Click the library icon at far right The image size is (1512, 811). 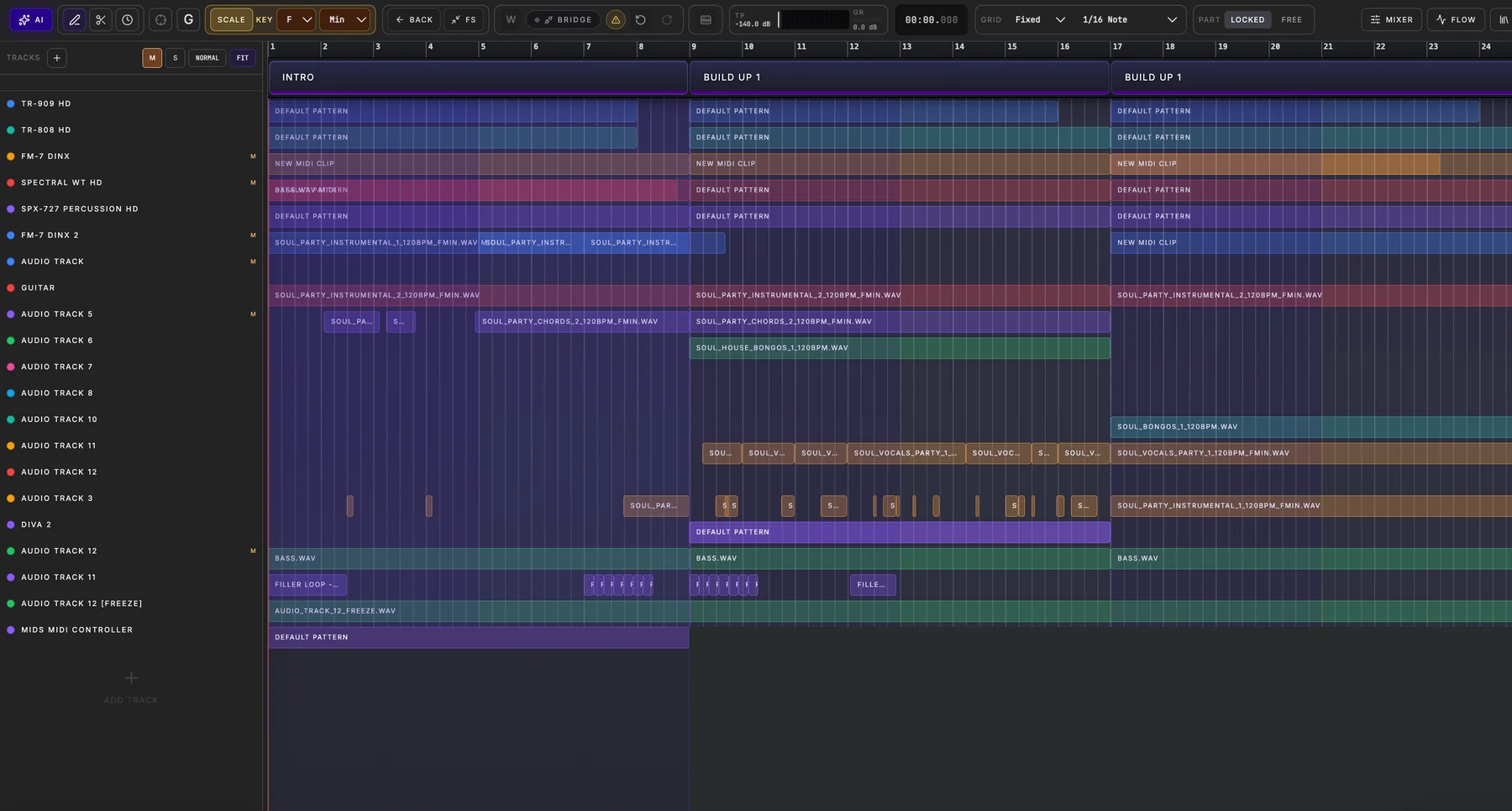point(1503,19)
